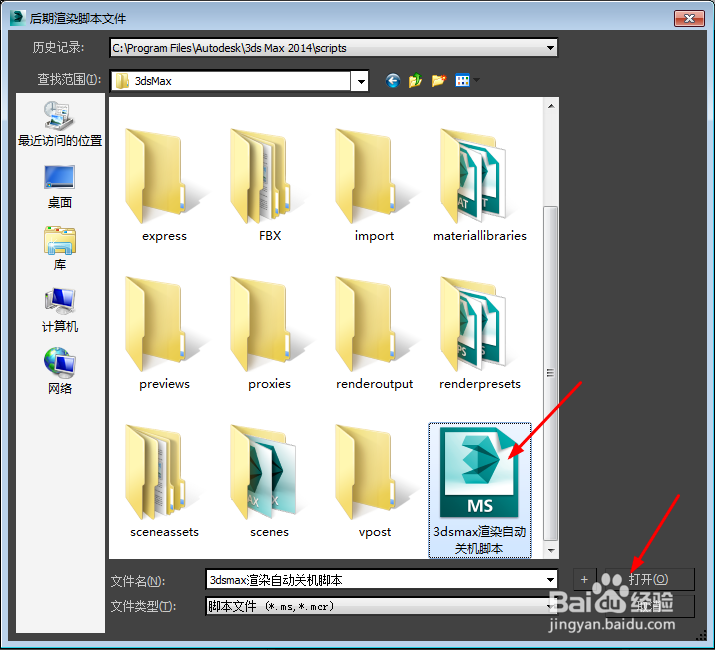Open the file type (文件类型) combo box
The height and width of the screenshot is (650, 715).
pyautogui.click(x=381, y=606)
